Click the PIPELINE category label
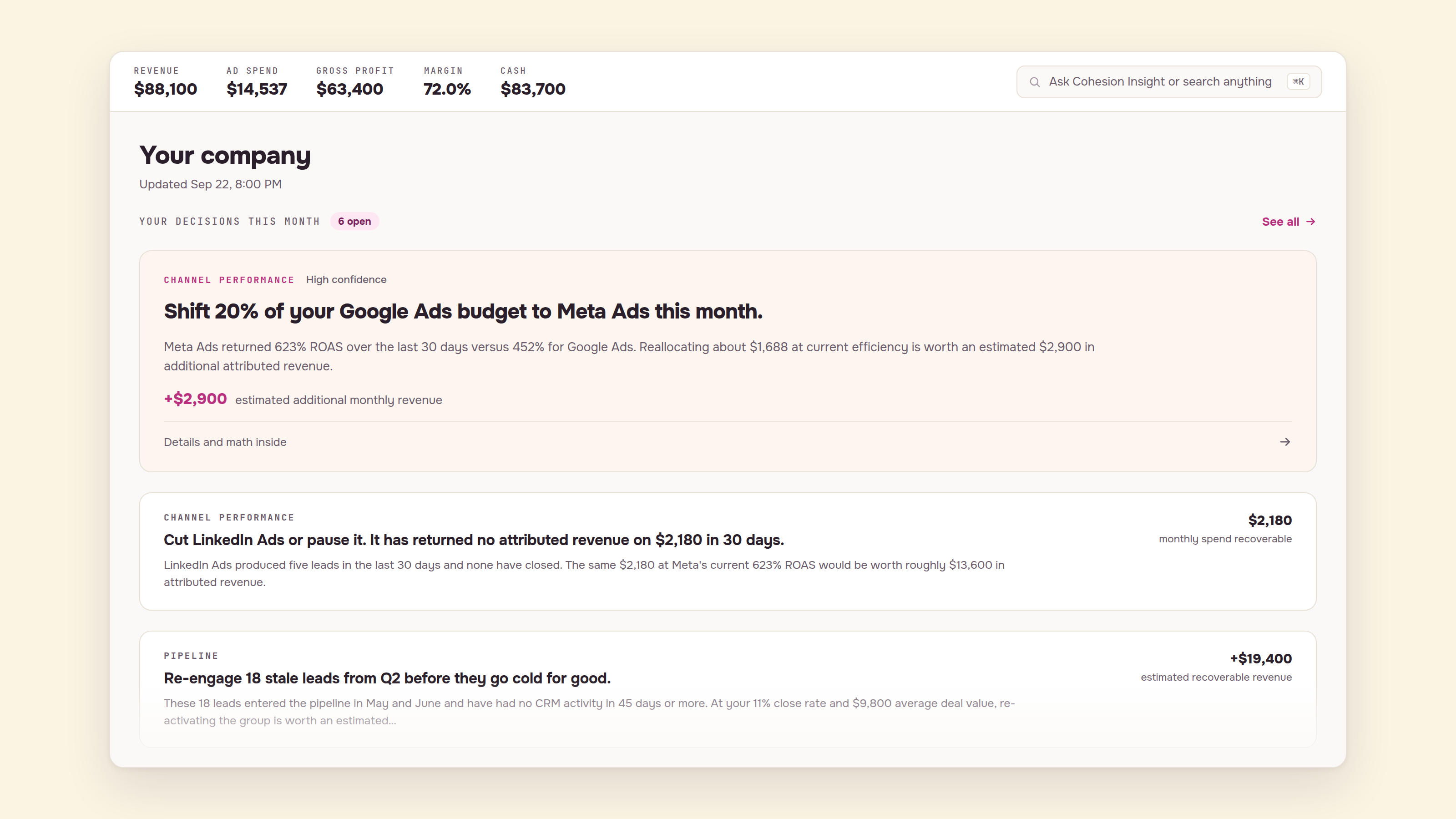The height and width of the screenshot is (819, 1456). tap(191, 656)
